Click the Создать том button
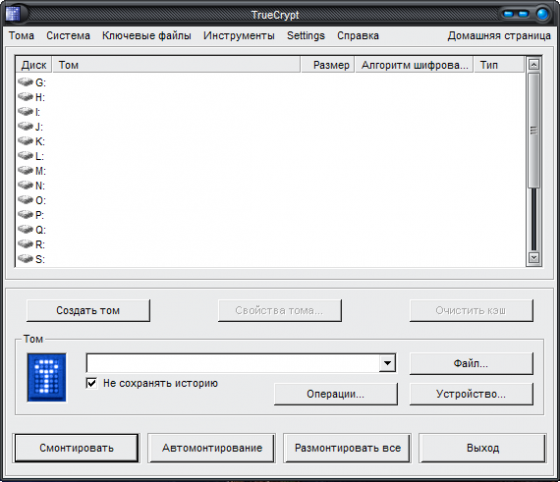This screenshot has width=560, height=482. click(88, 311)
